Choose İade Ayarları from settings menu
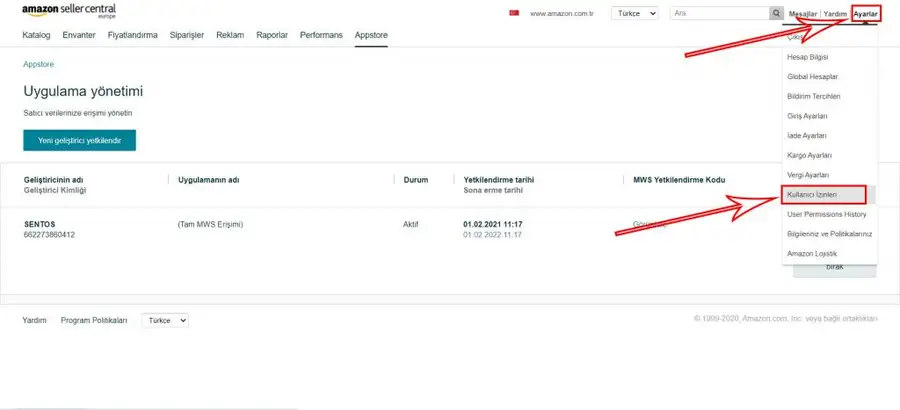 pos(807,136)
